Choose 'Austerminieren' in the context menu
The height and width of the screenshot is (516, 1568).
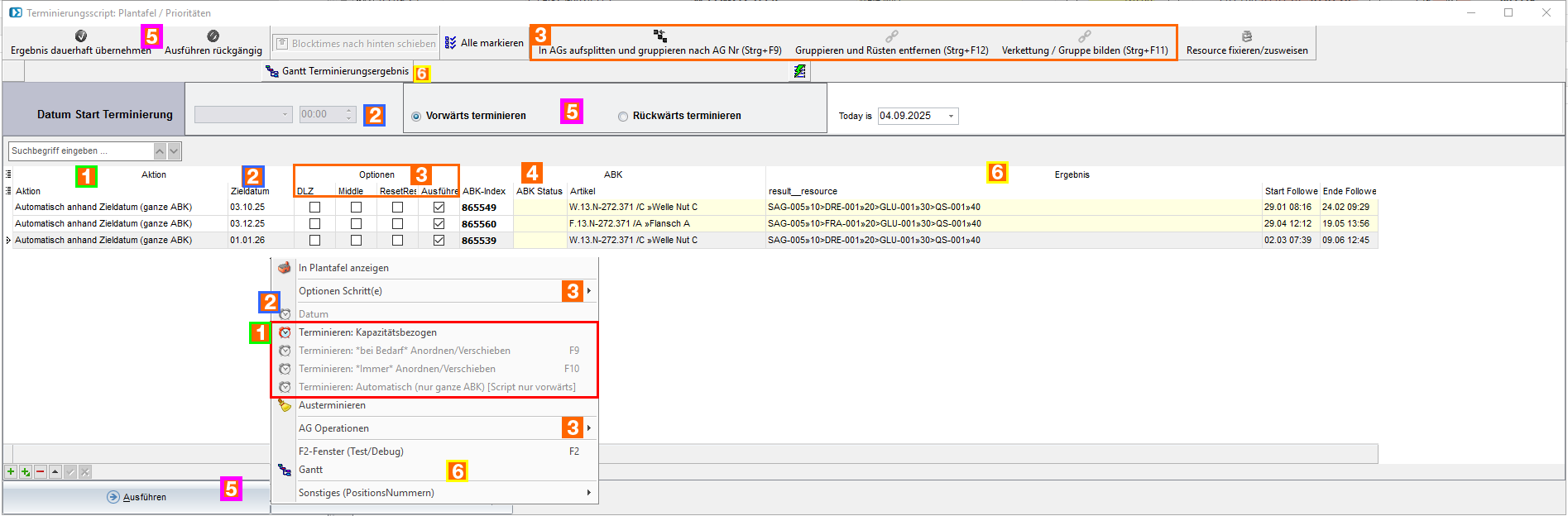332,405
